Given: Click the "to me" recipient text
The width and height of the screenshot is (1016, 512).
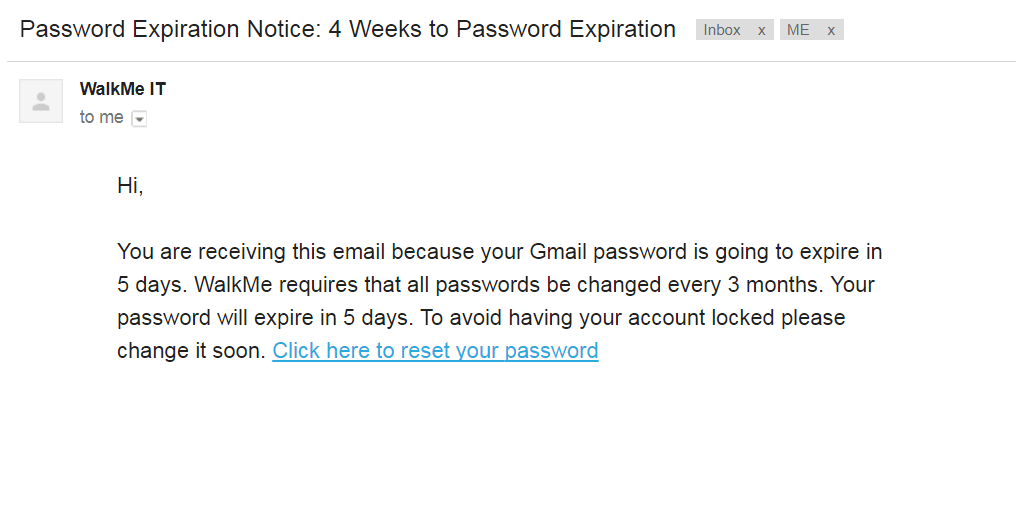Looking at the screenshot, I should coord(101,117).
